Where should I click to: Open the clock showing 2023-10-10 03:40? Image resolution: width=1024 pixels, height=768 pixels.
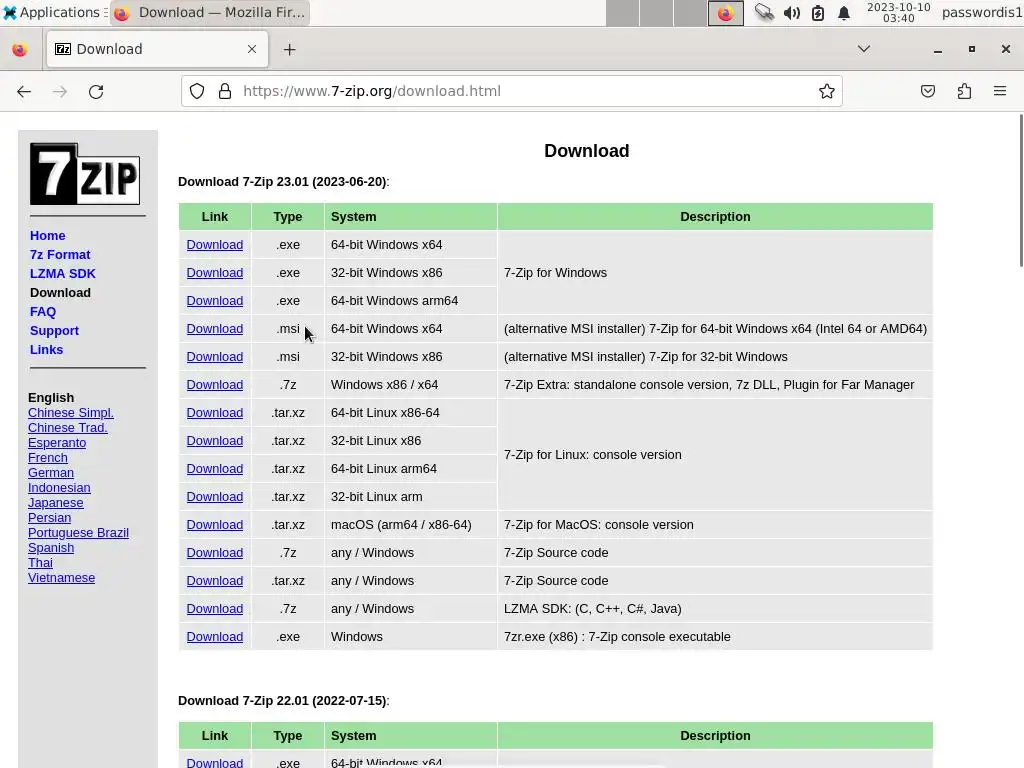click(898, 13)
